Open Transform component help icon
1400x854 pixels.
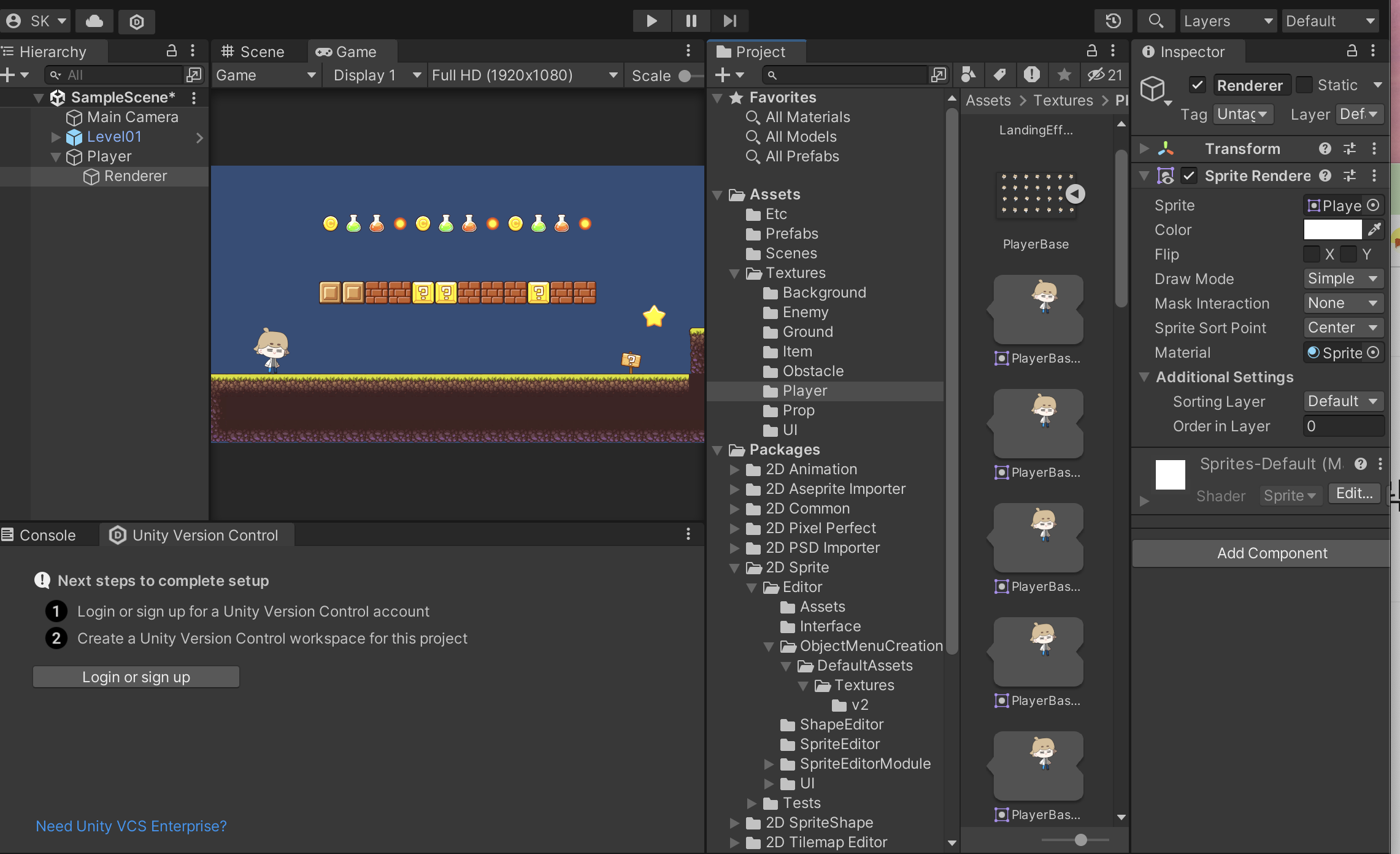point(1325,148)
